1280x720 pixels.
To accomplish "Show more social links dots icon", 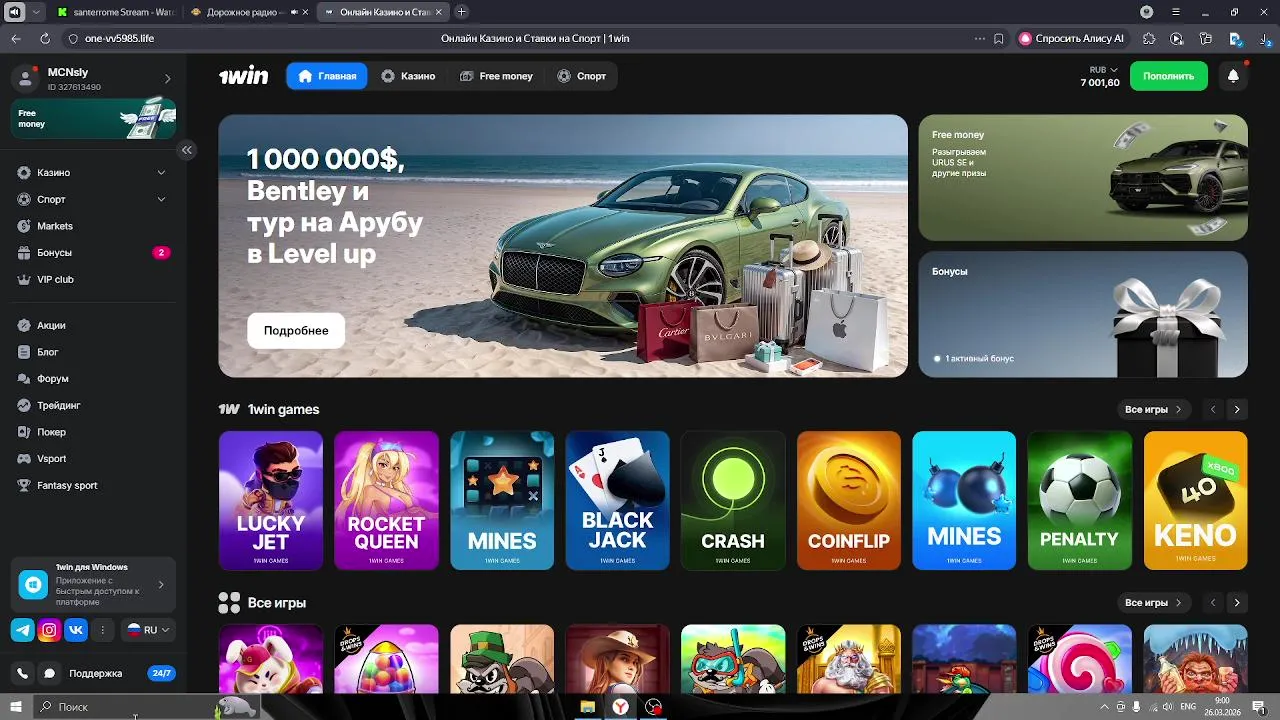I will point(102,630).
